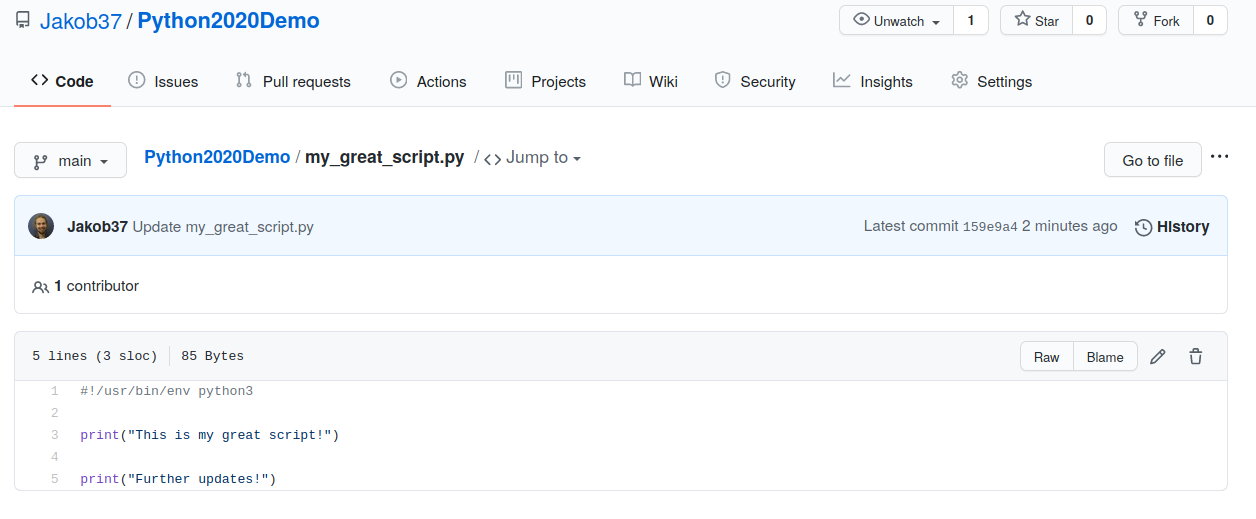This screenshot has height=519, width=1256.
Task: Click code line print("Further updates!")
Action: 178,479
